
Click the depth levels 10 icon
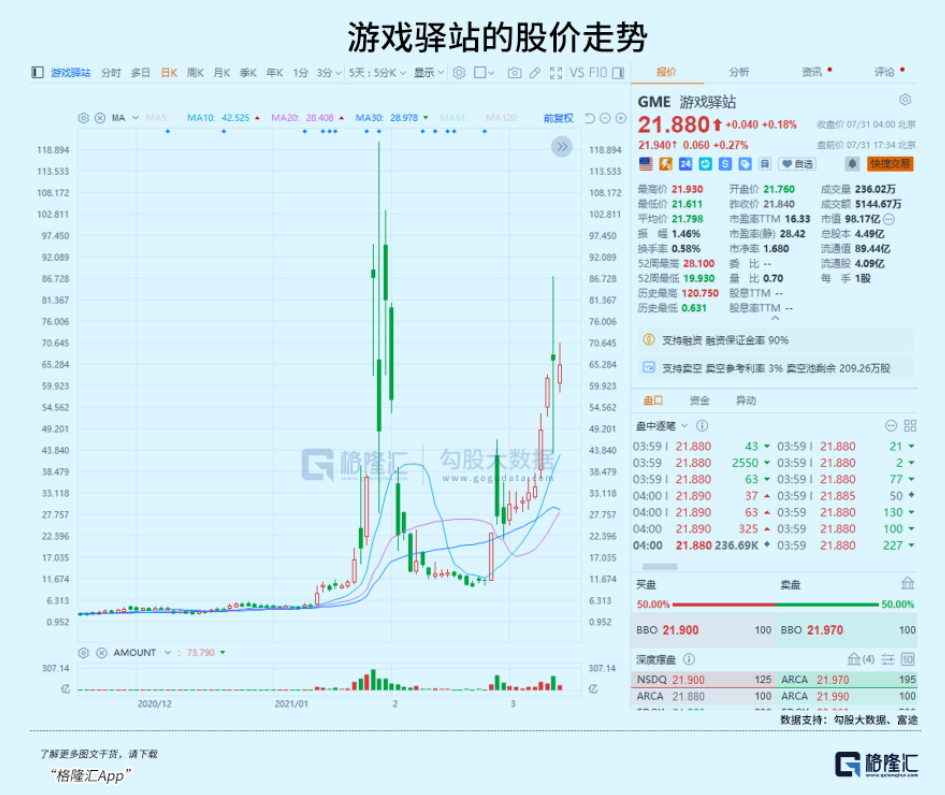pos(908,659)
